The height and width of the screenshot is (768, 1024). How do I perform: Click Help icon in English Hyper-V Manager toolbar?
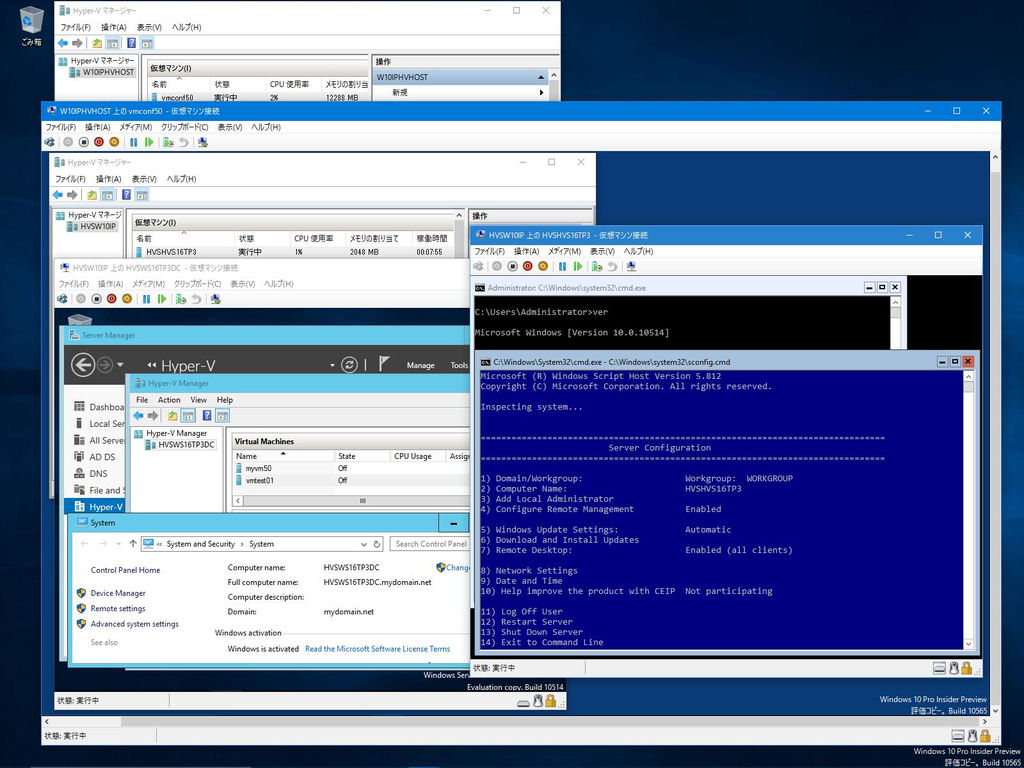point(207,415)
